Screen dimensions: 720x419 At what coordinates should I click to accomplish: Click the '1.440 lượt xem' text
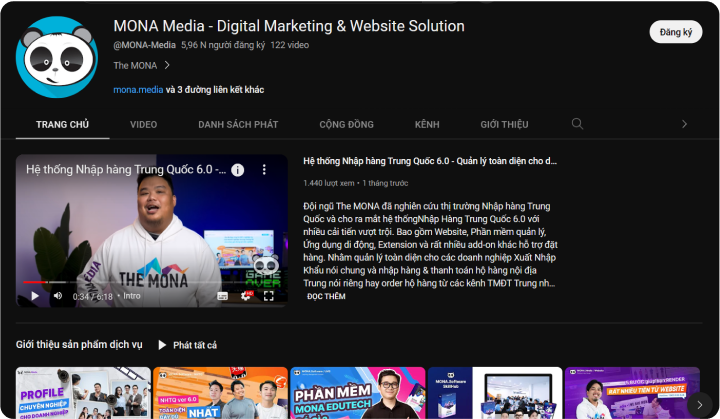tap(329, 183)
